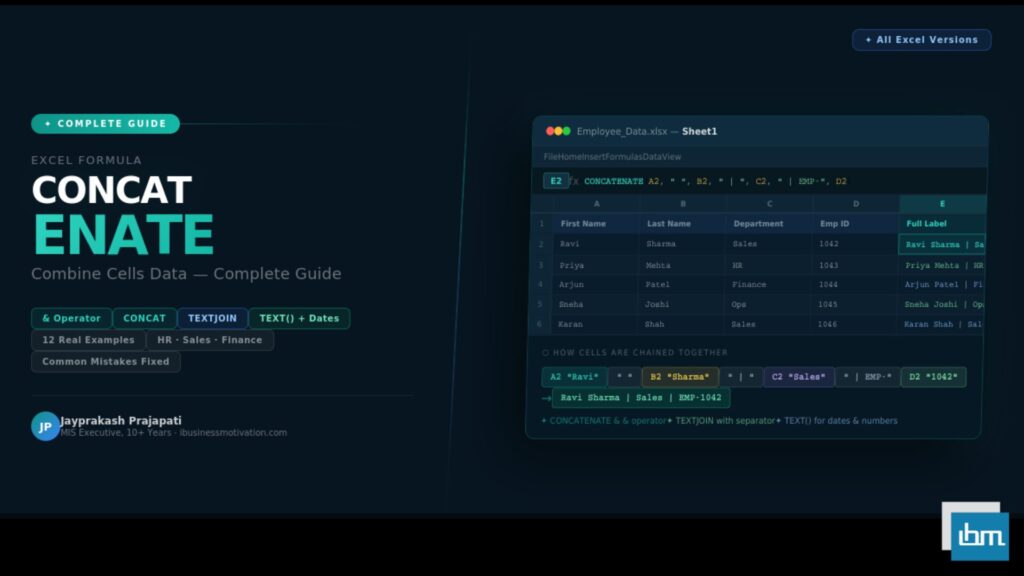Select the Sneha first name cell
The width and height of the screenshot is (1024, 576).
click(596, 304)
